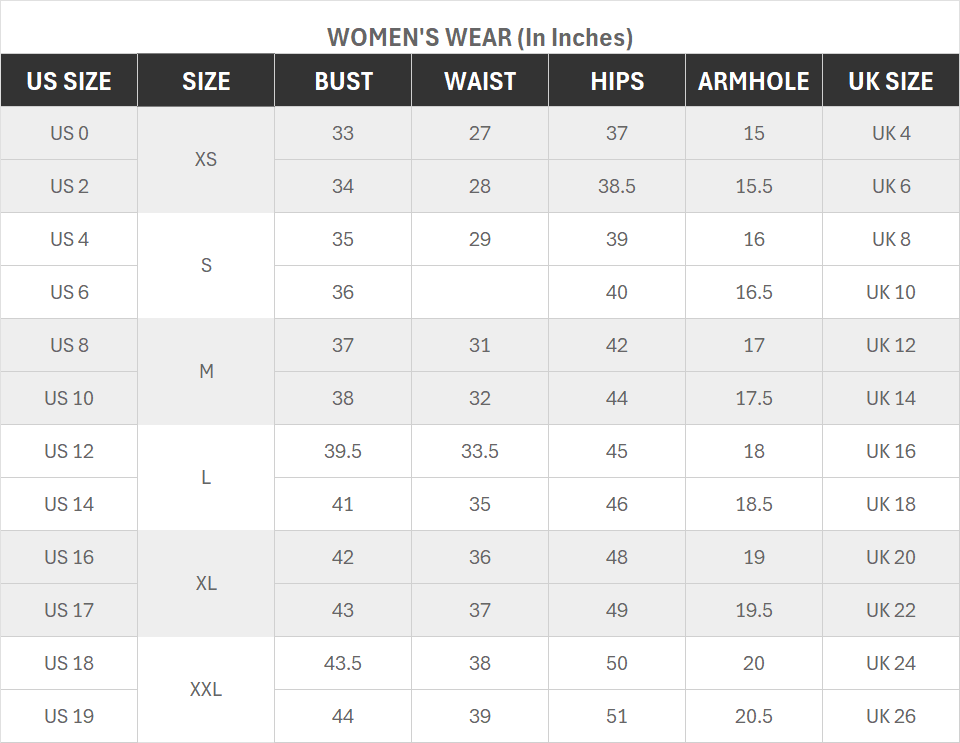Select the 33.5 waist value

[480, 451]
